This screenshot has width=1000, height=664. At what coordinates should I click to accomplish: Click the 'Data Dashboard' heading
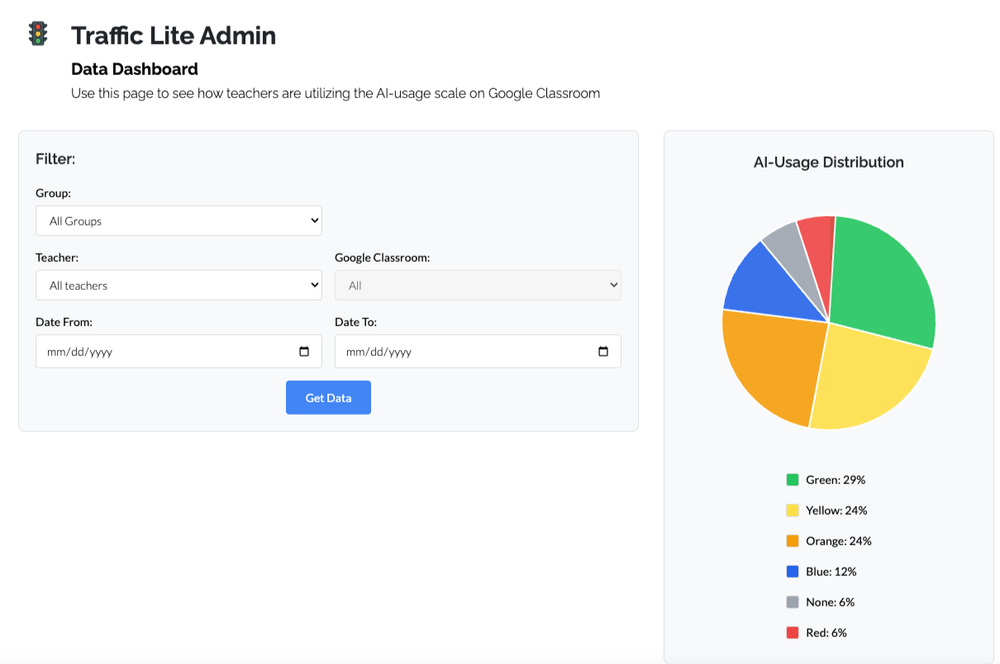[135, 69]
